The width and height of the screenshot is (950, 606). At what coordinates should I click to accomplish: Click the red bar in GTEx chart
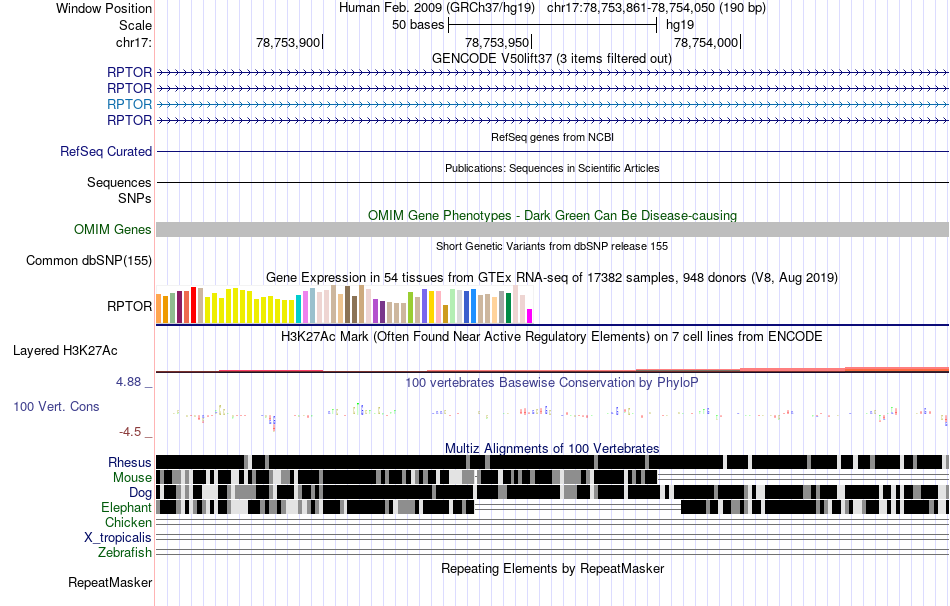(193, 305)
